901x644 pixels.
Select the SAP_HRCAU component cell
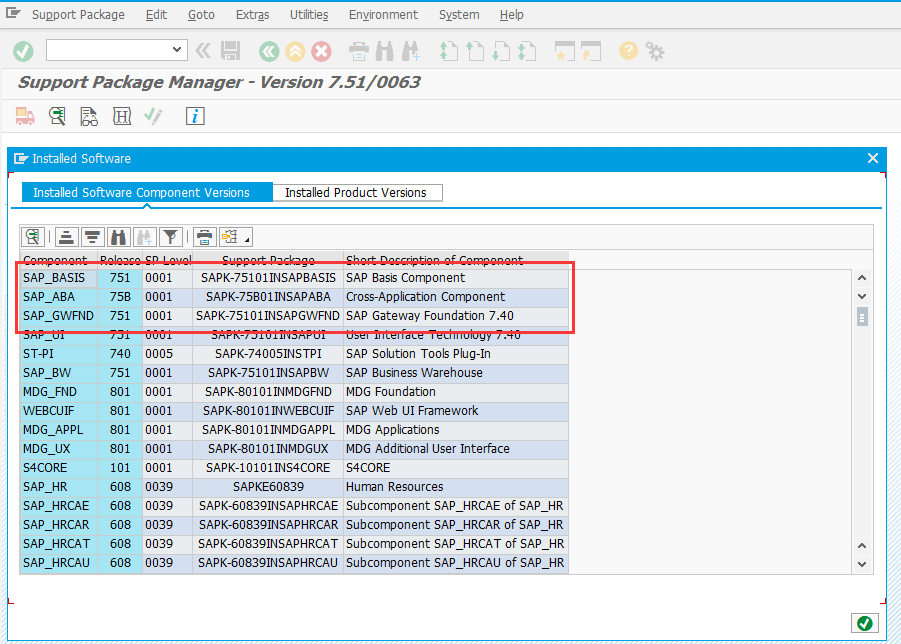click(x=59, y=562)
